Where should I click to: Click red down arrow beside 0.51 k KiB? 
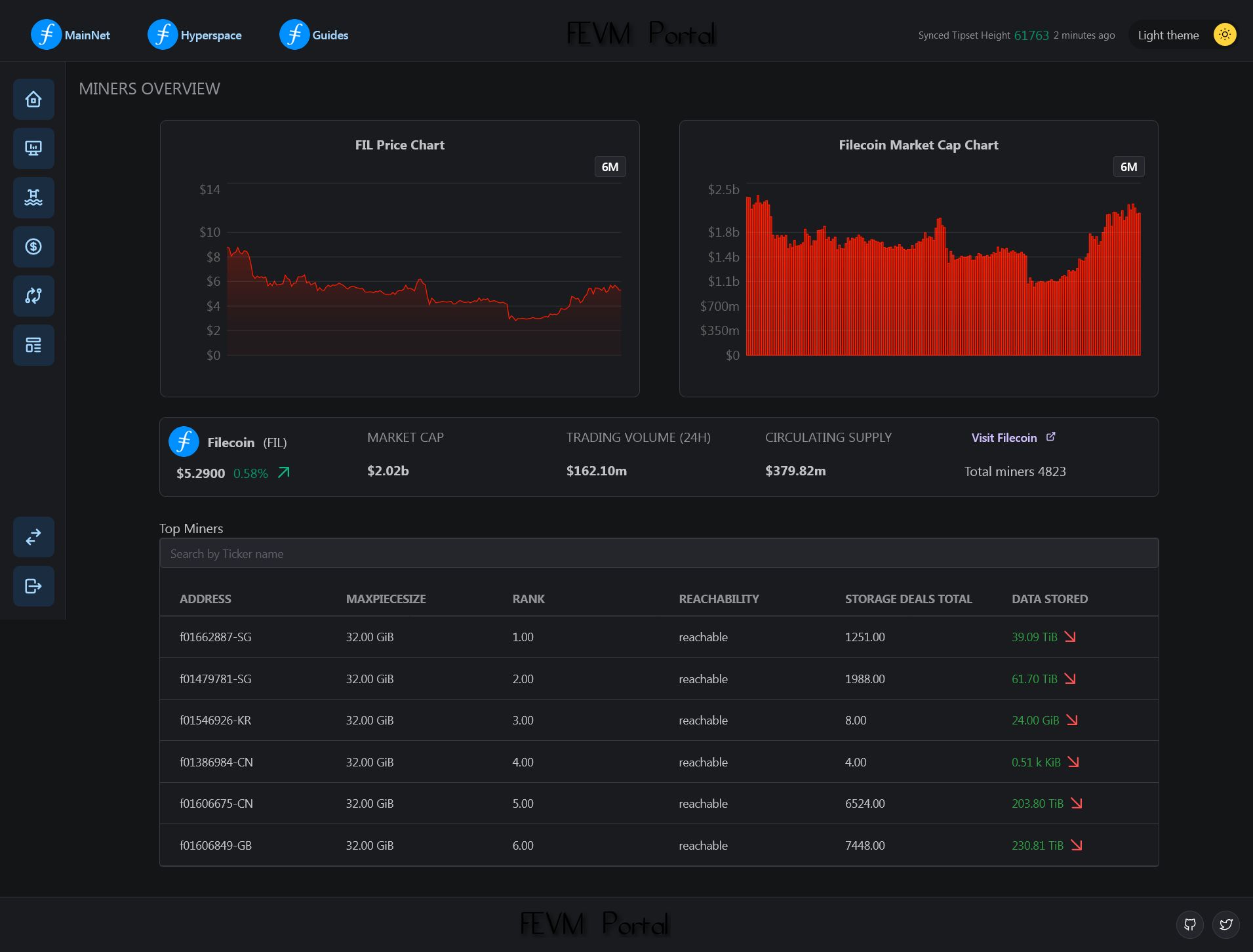pos(1073,762)
